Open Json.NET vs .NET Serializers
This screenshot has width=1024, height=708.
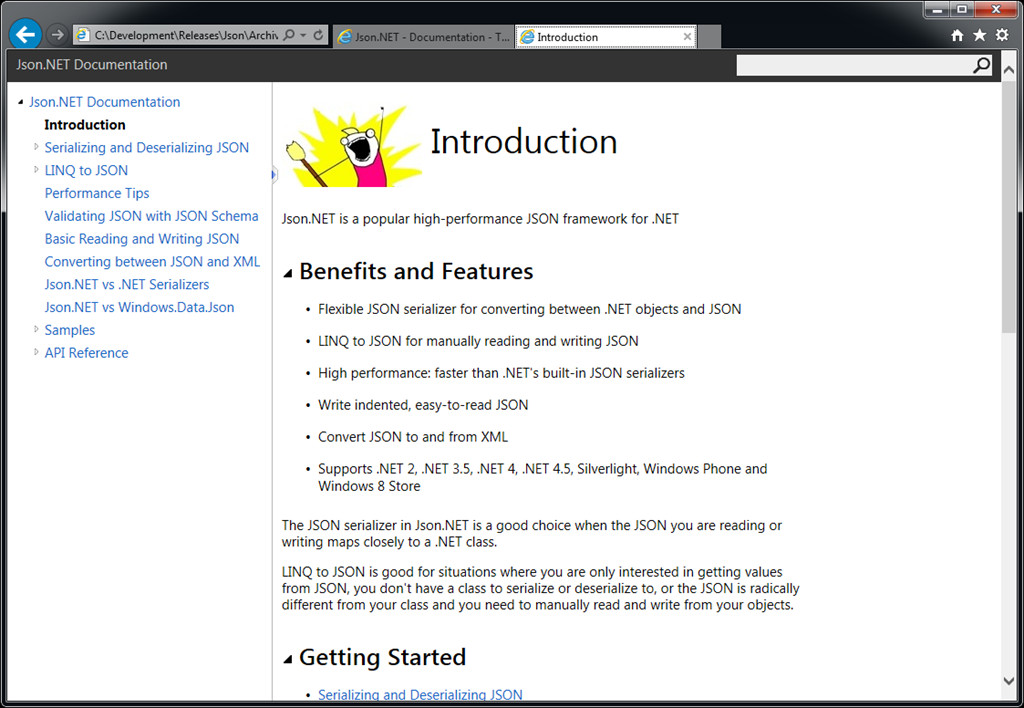(x=127, y=285)
